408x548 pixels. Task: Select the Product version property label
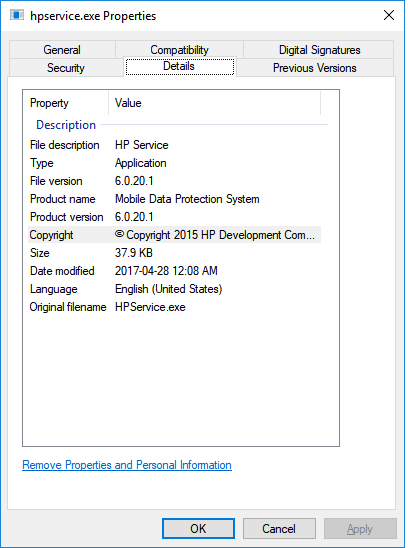[66, 217]
